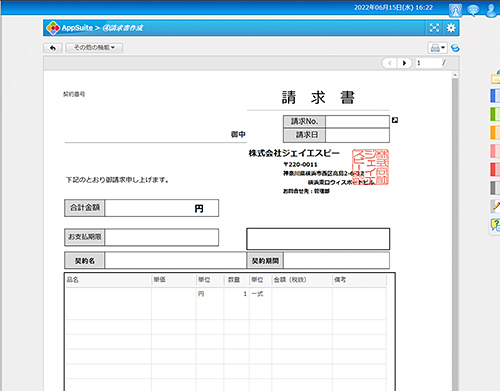Click the 請求書 title heading
The image size is (500, 391).
click(x=318, y=98)
